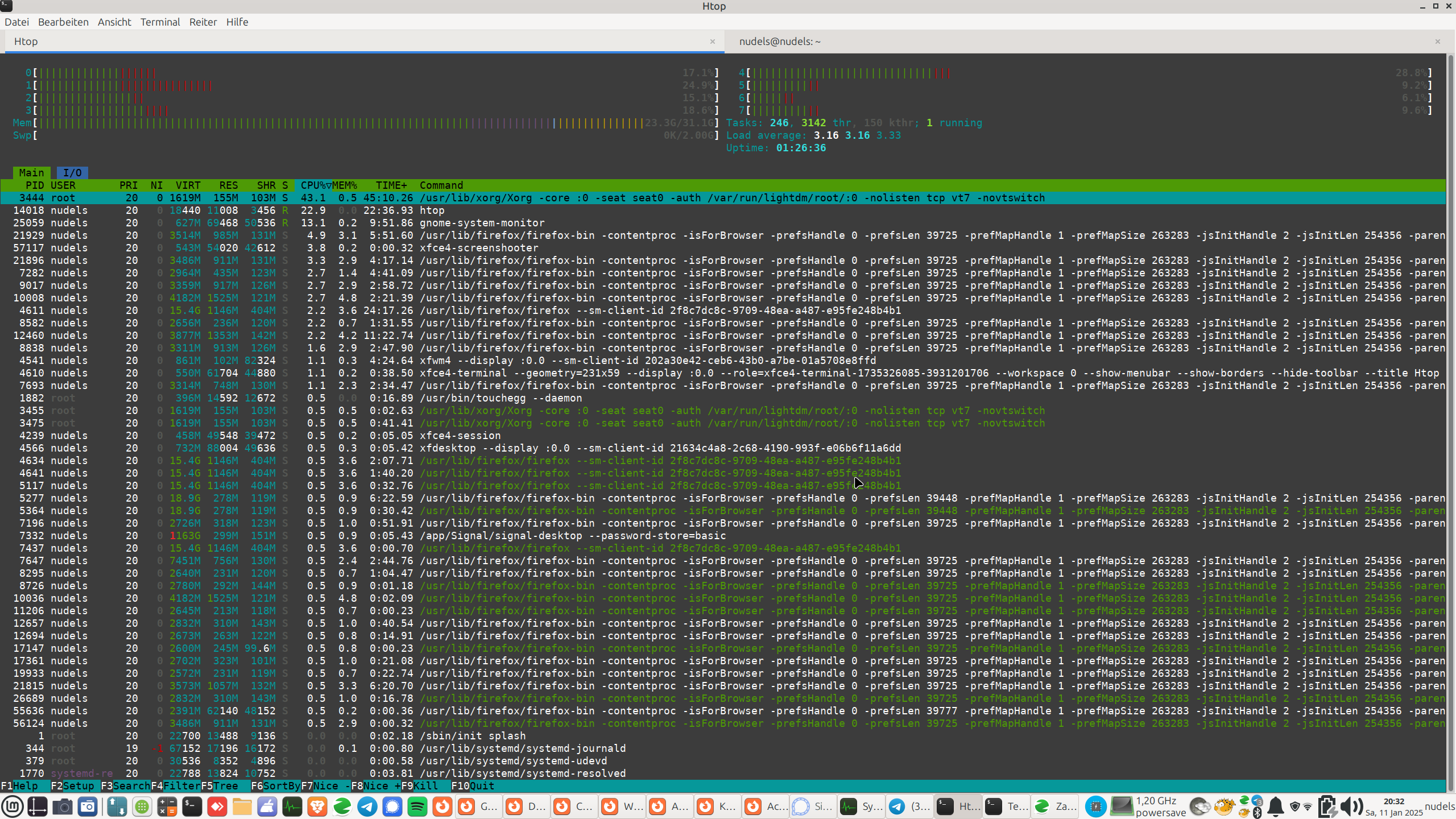Open the Telegram launcher icon
Image resolution: width=1456 pixels, height=819 pixels.
point(367,806)
